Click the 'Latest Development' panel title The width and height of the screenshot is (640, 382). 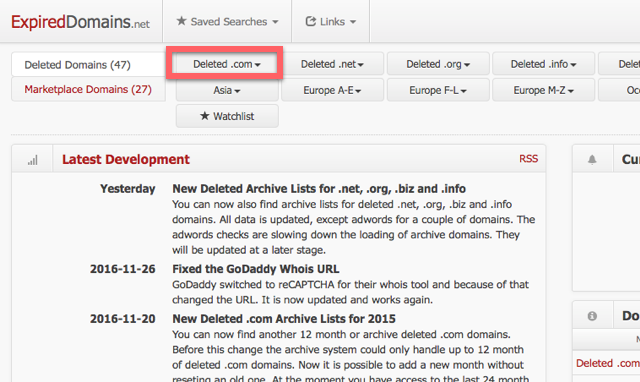point(126,159)
